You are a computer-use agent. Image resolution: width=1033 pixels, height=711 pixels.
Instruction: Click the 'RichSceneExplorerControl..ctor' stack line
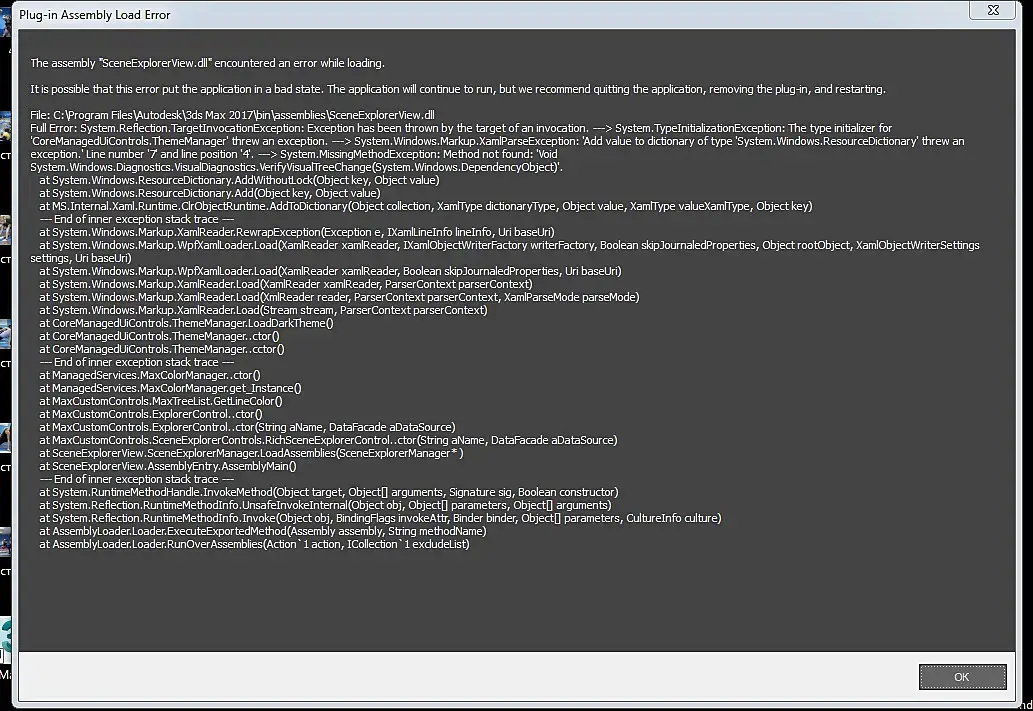pos(328,440)
